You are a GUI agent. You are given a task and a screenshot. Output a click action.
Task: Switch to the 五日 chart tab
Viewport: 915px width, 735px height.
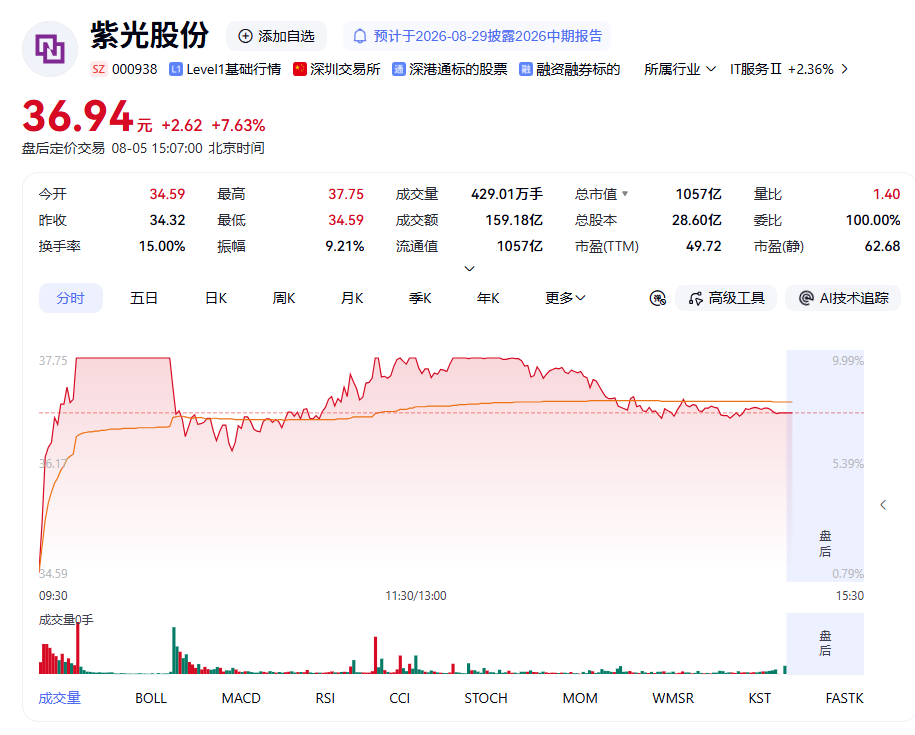tap(144, 298)
